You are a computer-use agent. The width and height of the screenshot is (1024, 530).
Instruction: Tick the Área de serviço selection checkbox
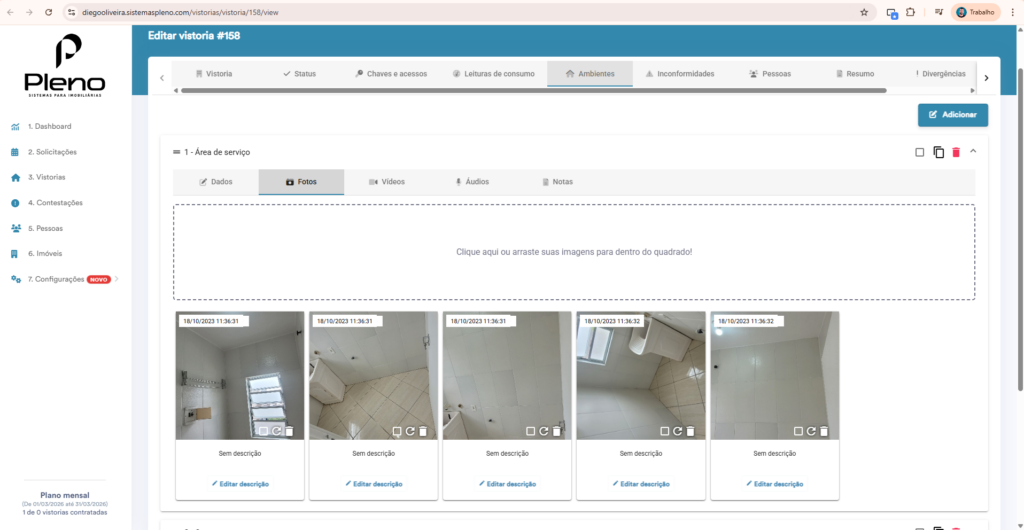[x=920, y=152]
